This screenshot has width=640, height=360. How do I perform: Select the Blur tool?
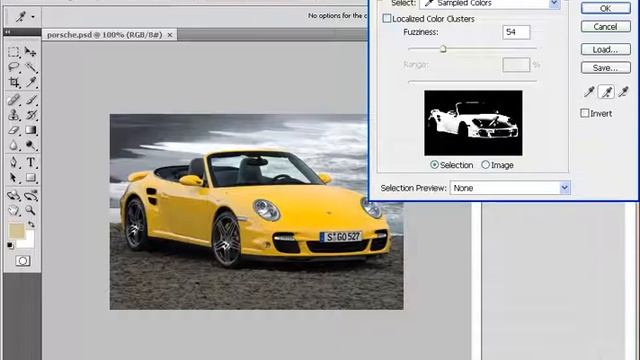[13, 145]
